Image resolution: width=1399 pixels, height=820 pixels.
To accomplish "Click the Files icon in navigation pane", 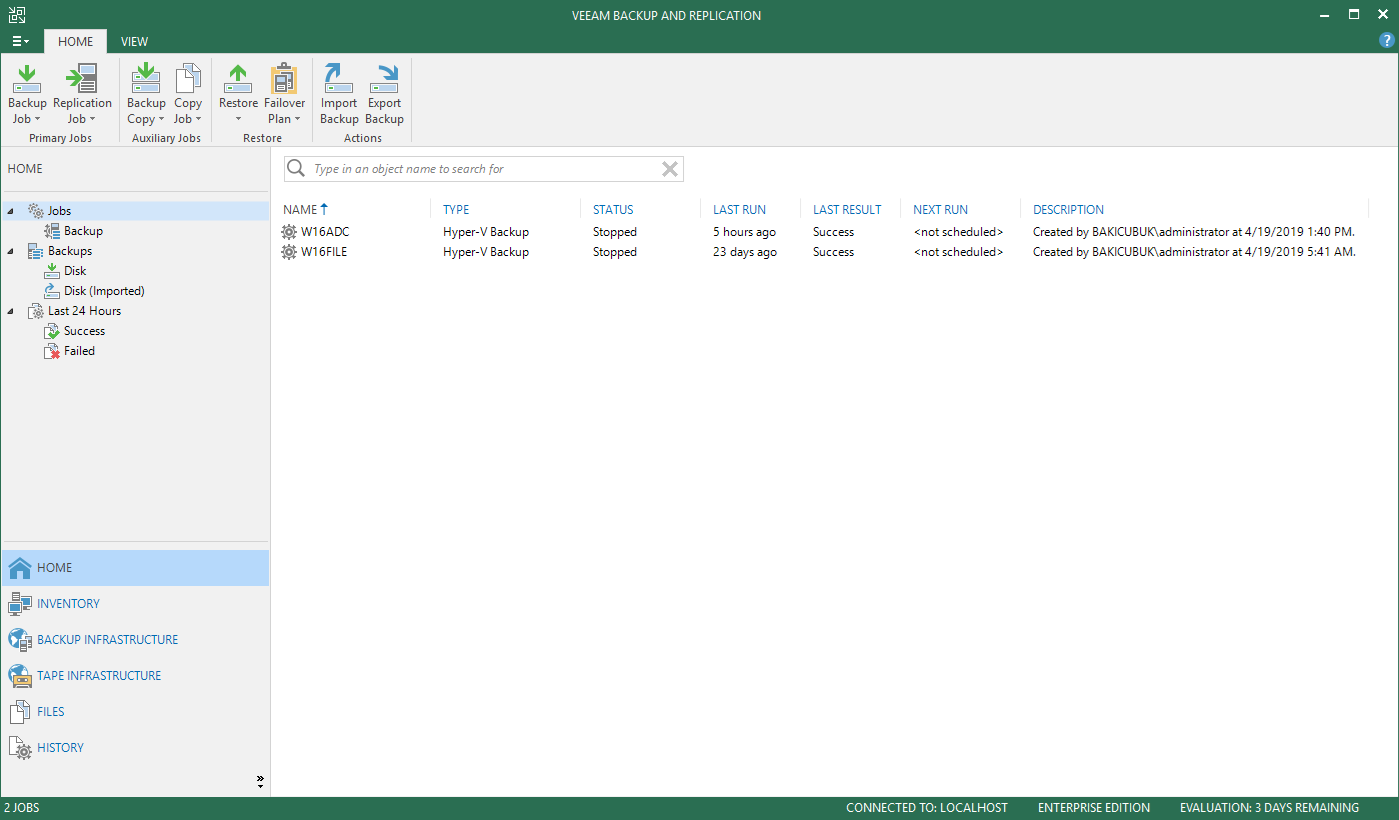I will (x=20, y=712).
